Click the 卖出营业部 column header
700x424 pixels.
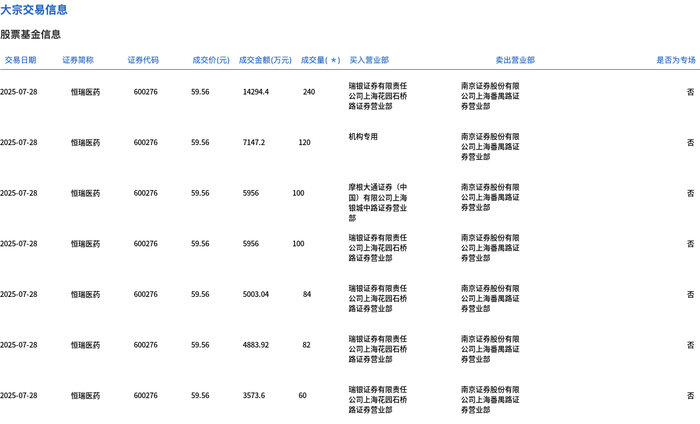pyautogui.click(x=515, y=60)
